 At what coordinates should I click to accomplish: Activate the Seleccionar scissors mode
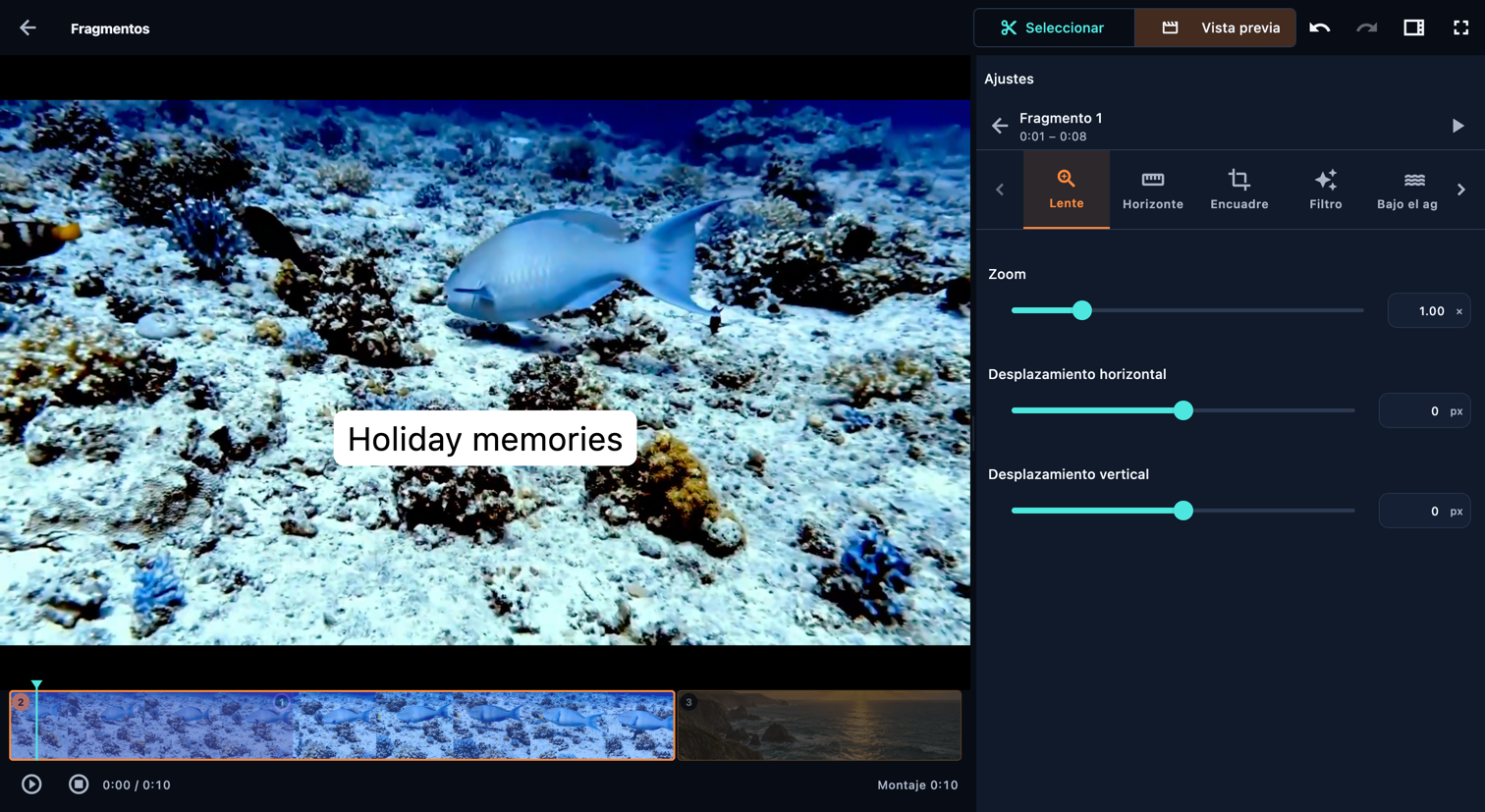click(1054, 27)
